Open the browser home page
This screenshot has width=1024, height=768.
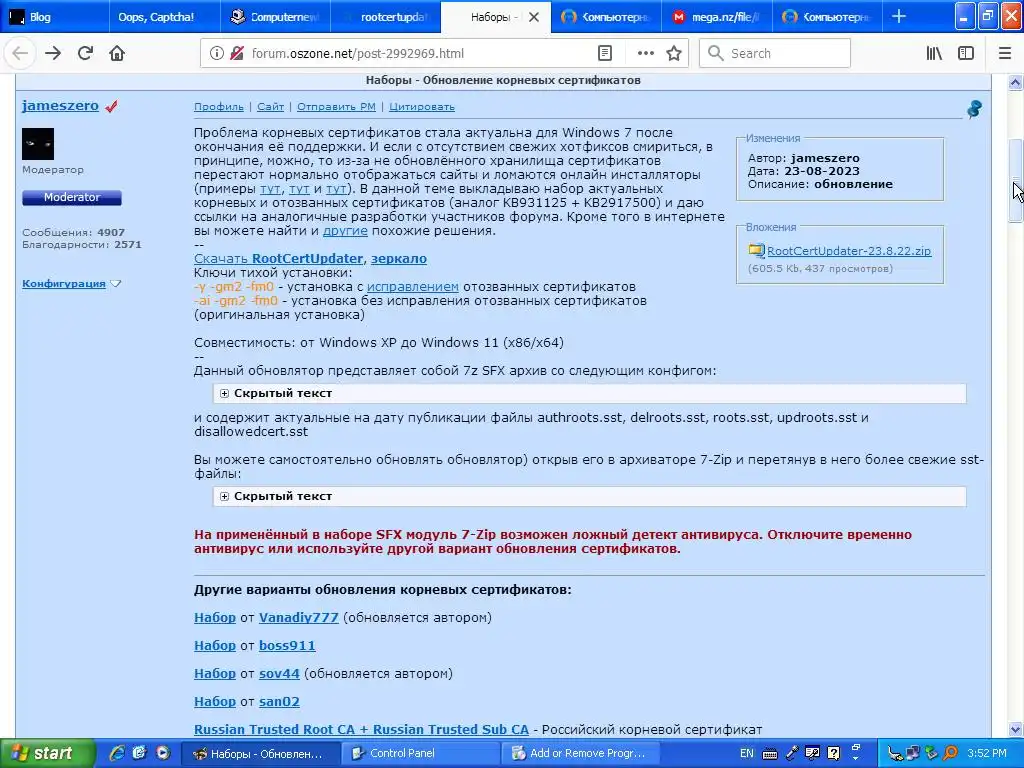pyautogui.click(x=117, y=54)
